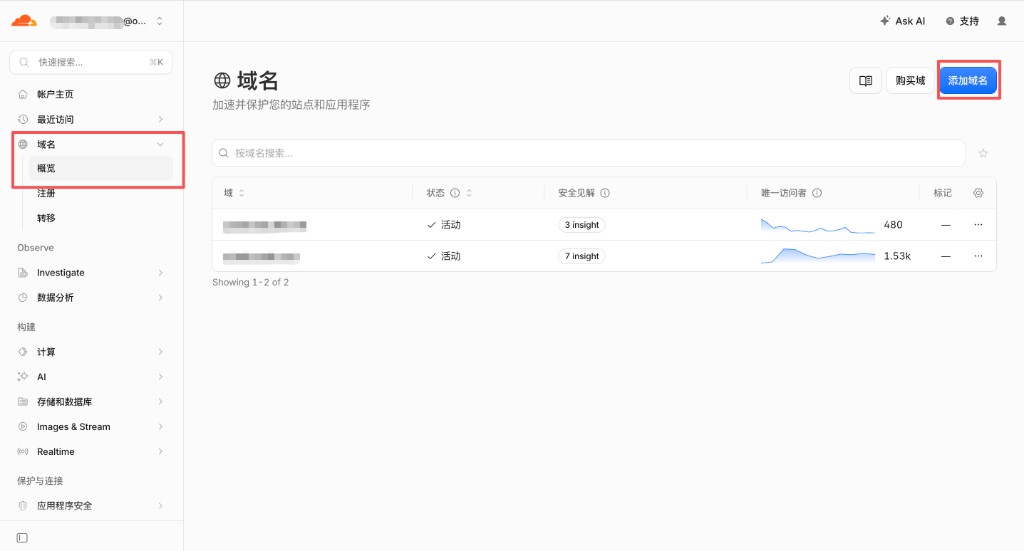This screenshot has height=551, width=1024.
Task: Open the user profile icon
Action: pos(1002,21)
